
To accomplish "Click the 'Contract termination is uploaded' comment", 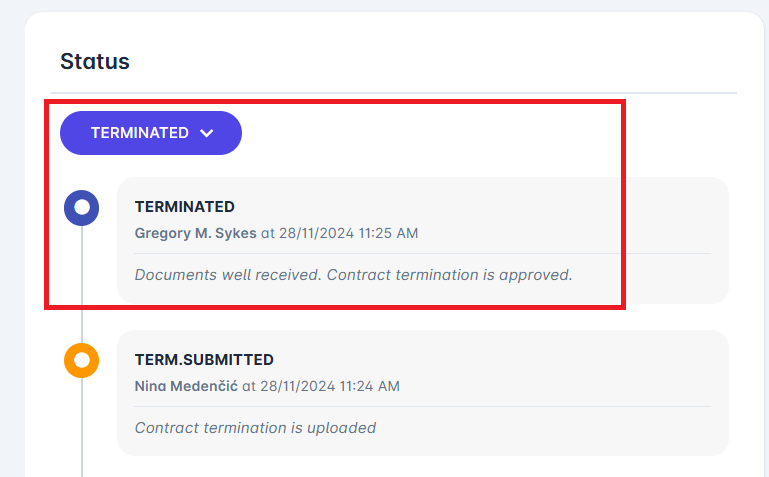I will point(255,428).
